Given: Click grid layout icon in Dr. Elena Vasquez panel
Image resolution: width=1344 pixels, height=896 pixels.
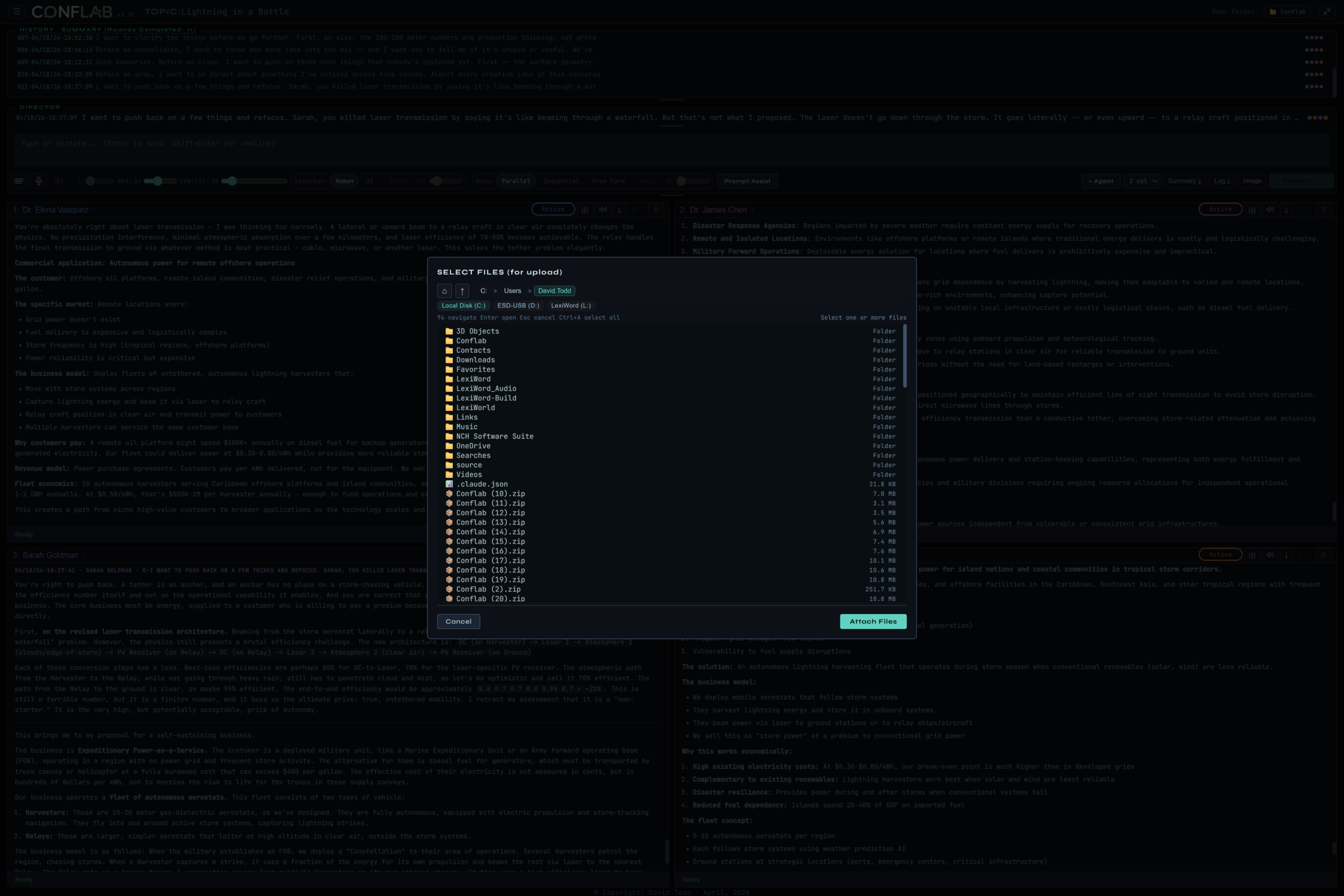Looking at the screenshot, I should 585,210.
